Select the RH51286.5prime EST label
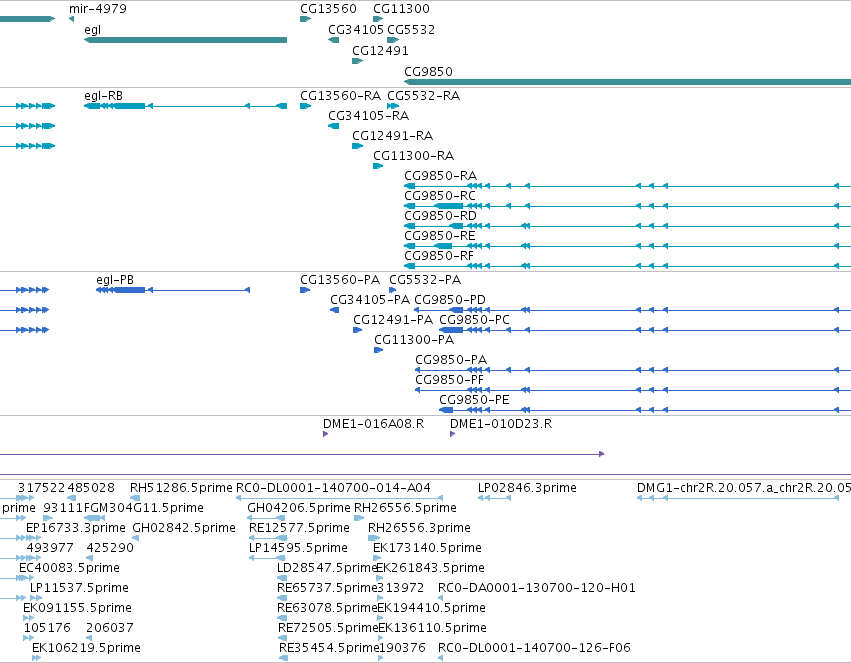The height and width of the screenshot is (663, 851). 181,488
